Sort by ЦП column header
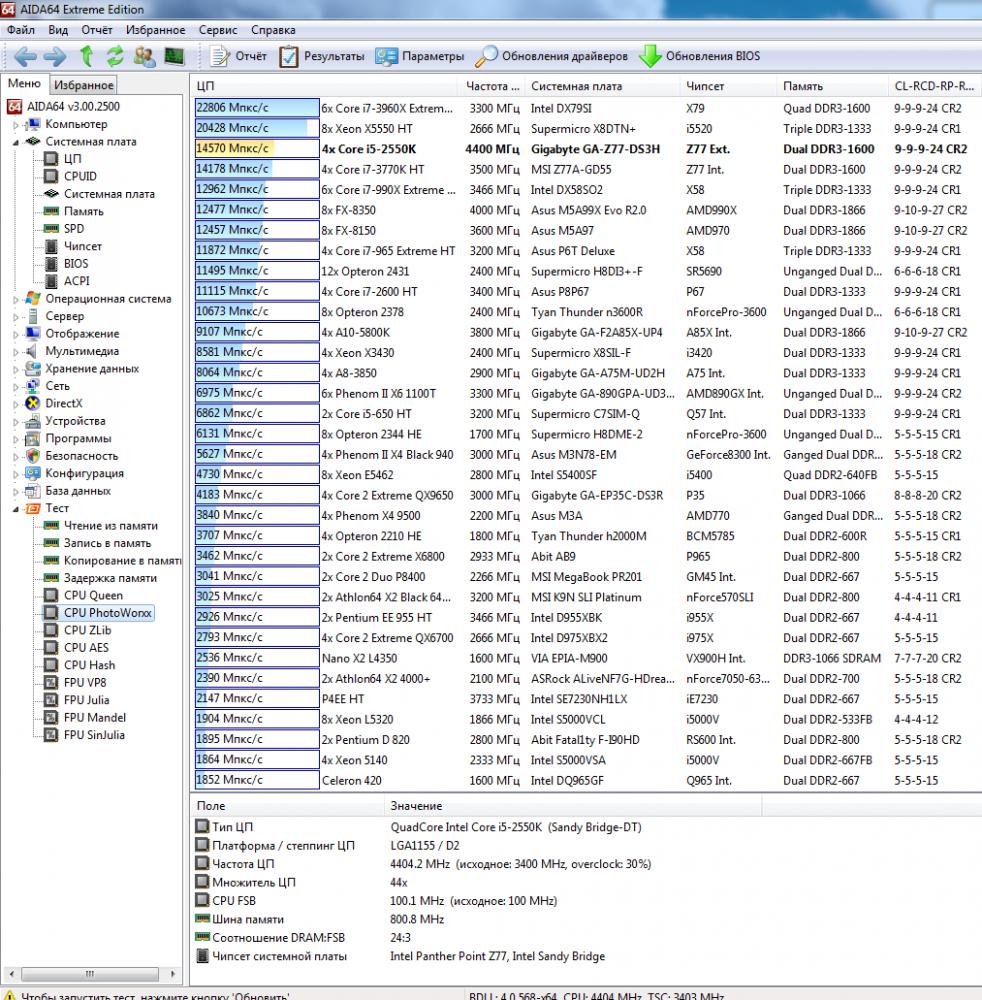 [x=324, y=86]
